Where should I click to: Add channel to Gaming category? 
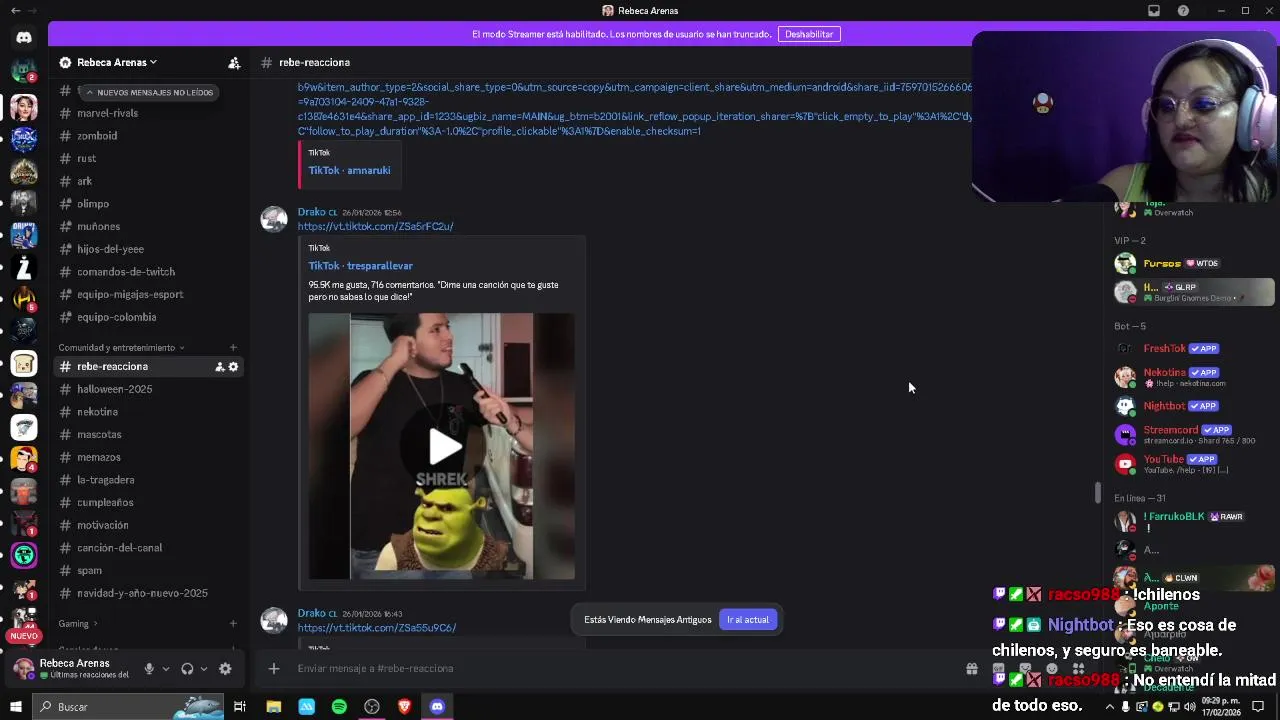[x=233, y=624]
